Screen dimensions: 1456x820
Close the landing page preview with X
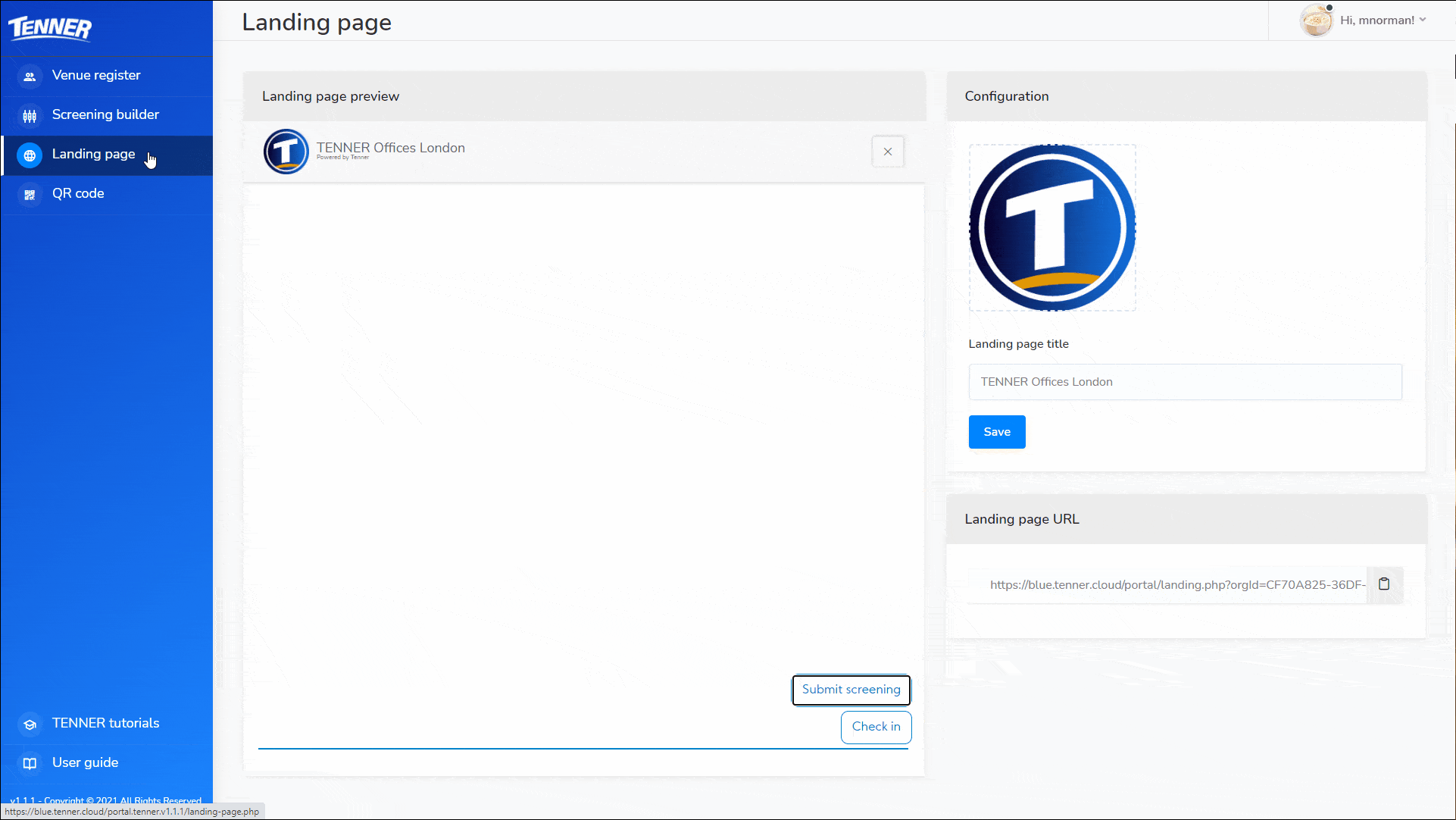(x=888, y=152)
